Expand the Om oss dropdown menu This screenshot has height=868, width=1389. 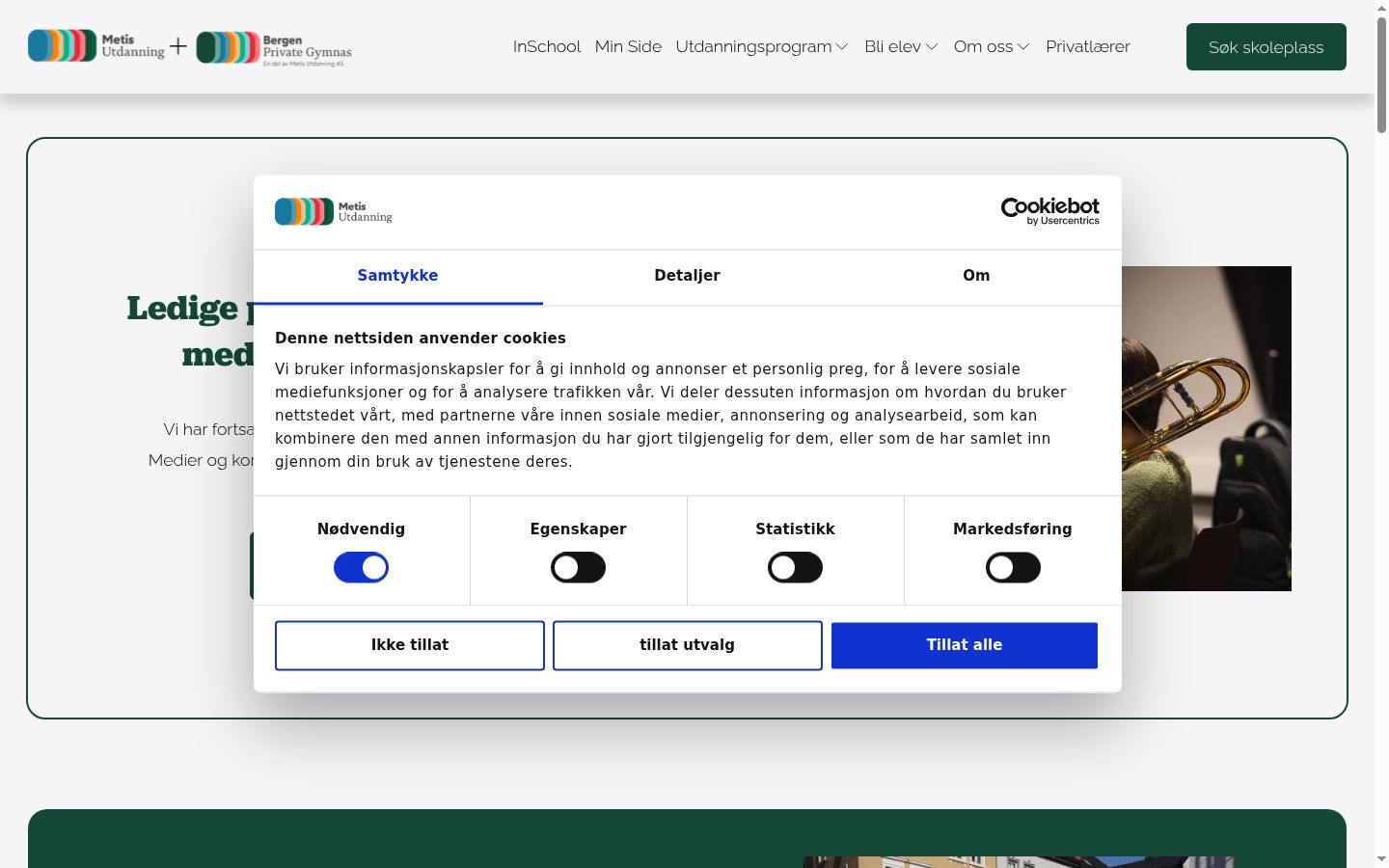992,46
